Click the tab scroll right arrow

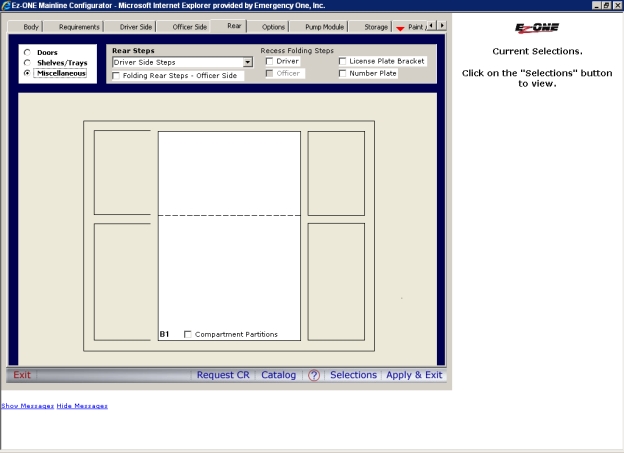tap(442, 25)
